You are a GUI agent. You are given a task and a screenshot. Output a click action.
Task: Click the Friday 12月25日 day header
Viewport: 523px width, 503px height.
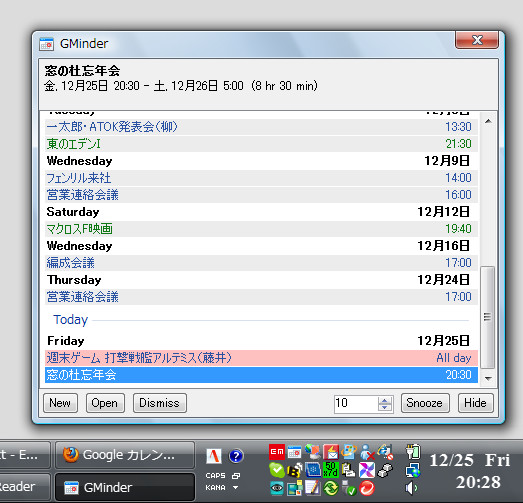pyautogui.click(x=261, y=341)
